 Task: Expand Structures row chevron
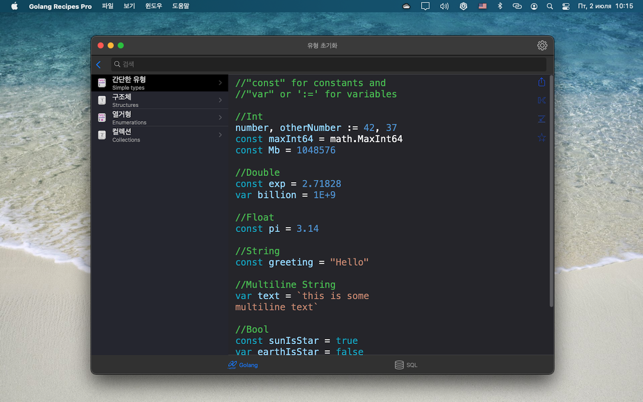[x=220, y=100]
